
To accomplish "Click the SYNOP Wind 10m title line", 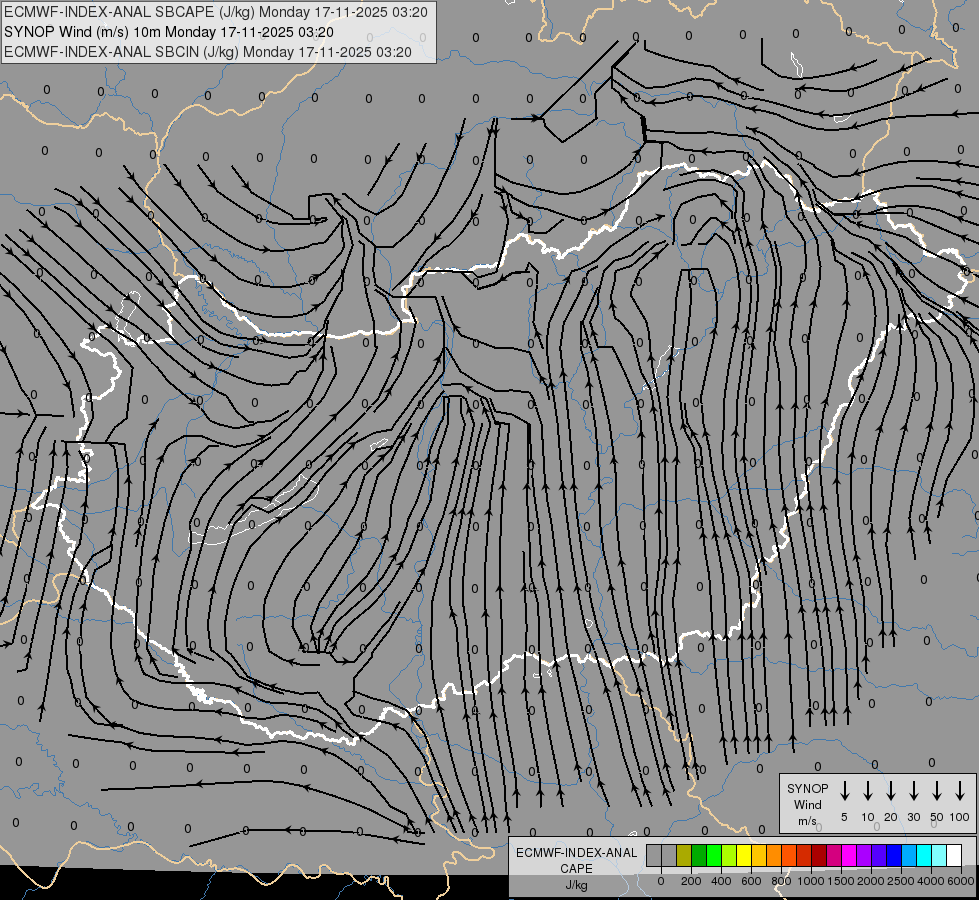I will click(169, 32).
